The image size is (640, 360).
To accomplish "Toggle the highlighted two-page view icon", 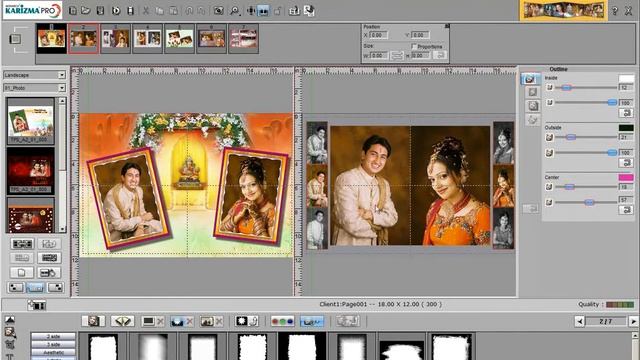I will point(263,11).
